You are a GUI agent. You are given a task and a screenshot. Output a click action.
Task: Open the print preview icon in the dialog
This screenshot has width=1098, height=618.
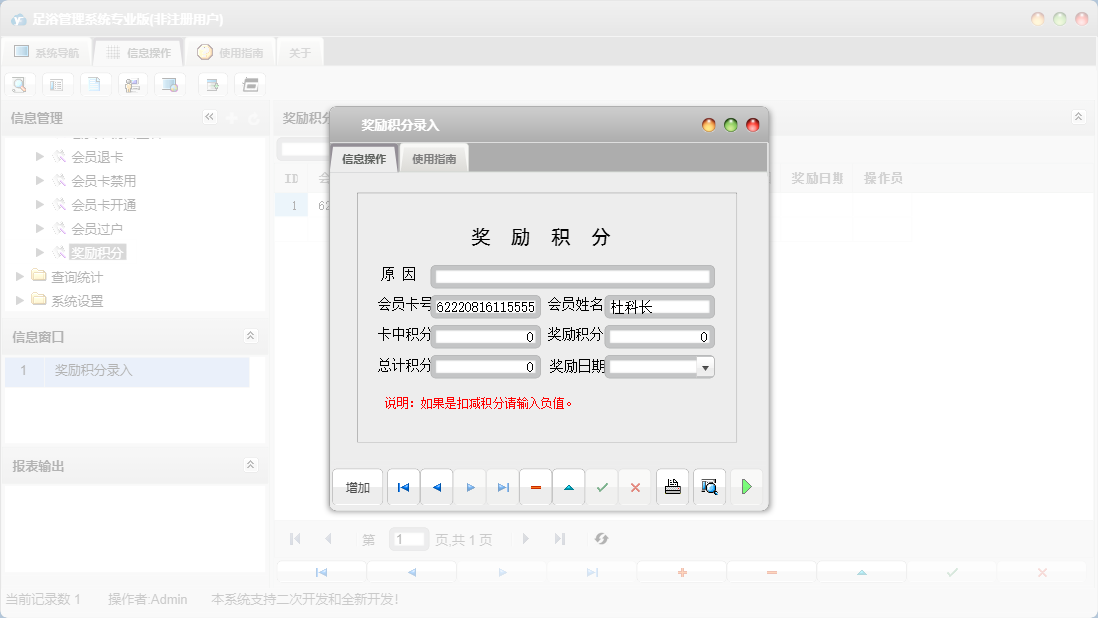[709, 487]
